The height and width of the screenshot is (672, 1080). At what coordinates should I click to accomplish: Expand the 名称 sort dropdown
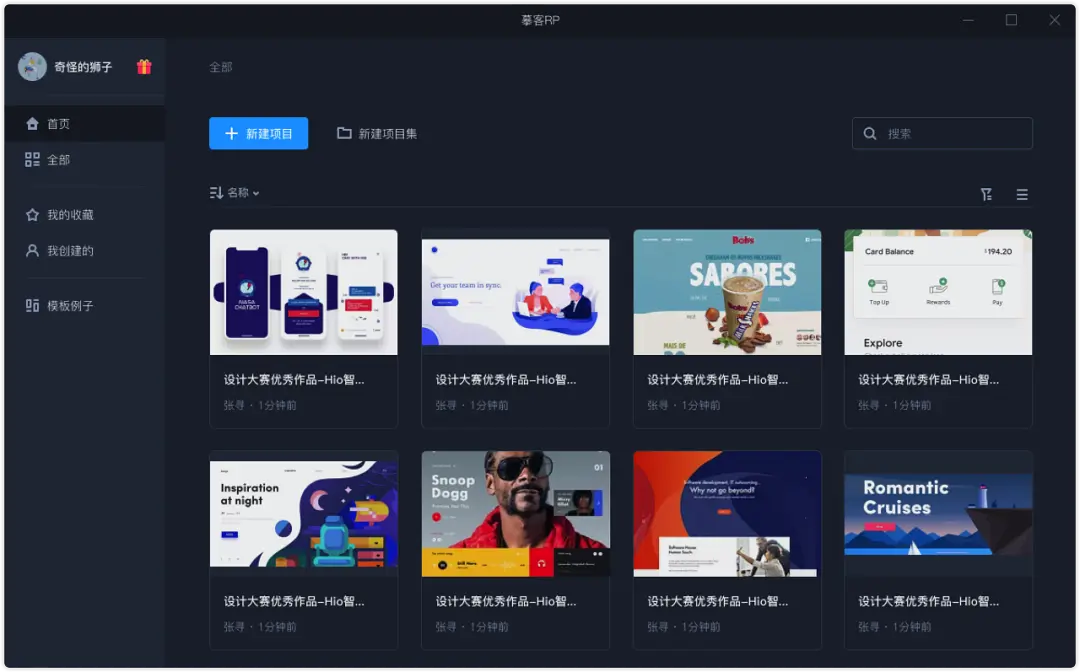(243, 193)
